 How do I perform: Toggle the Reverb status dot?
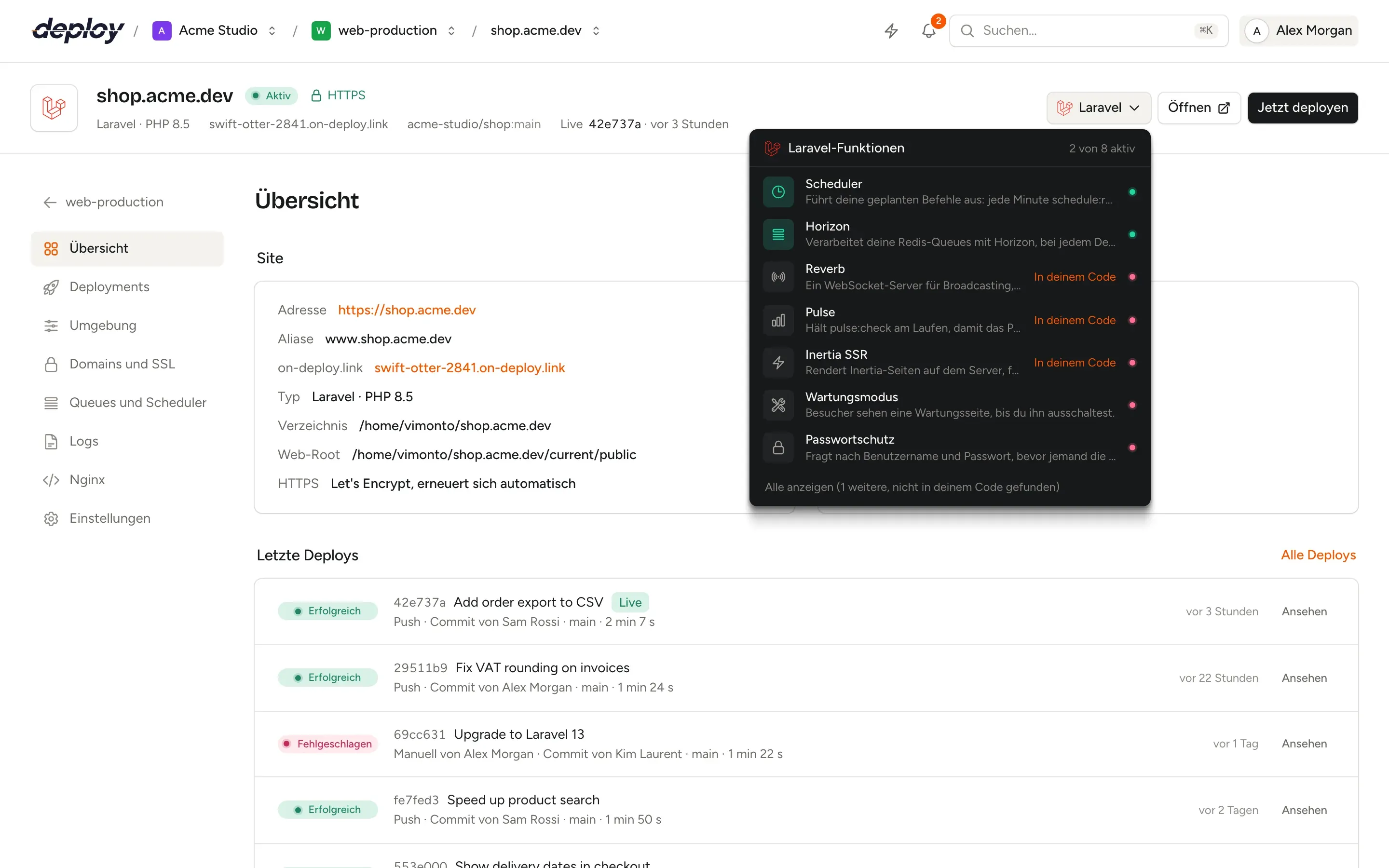(1132, 277)
